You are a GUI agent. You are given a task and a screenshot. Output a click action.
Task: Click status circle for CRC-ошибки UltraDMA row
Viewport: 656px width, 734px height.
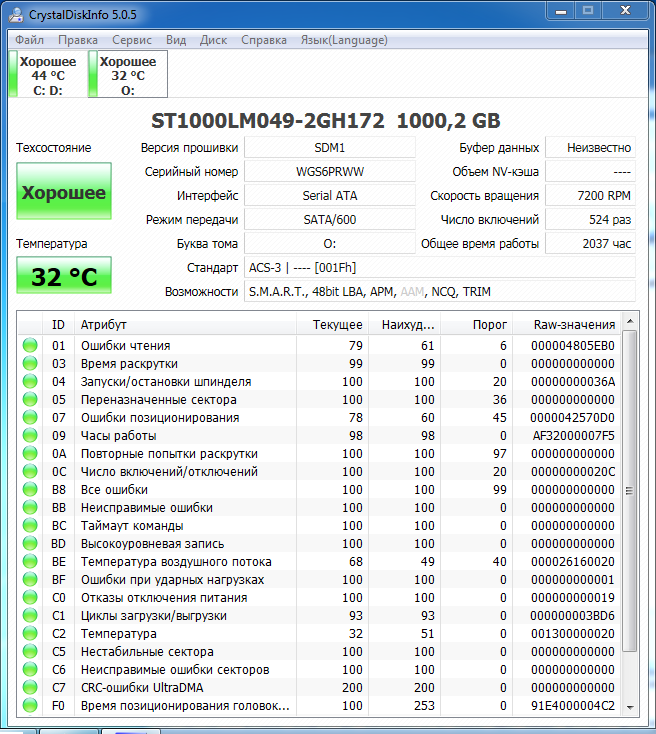[30, 688]
